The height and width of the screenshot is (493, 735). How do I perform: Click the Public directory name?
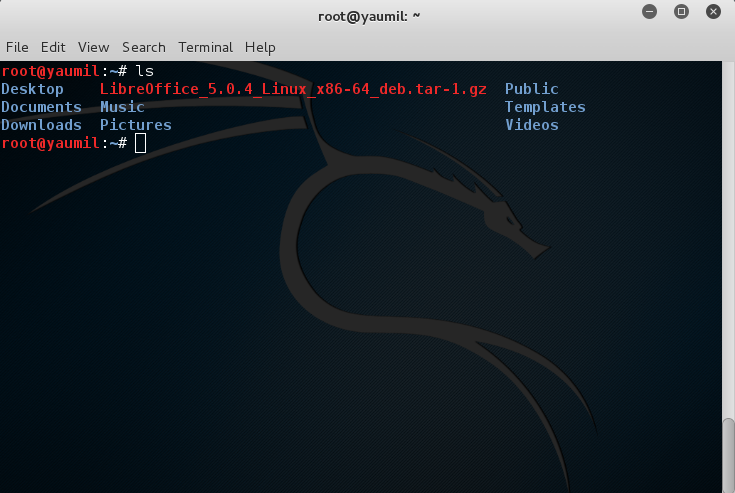coord(532,89)
